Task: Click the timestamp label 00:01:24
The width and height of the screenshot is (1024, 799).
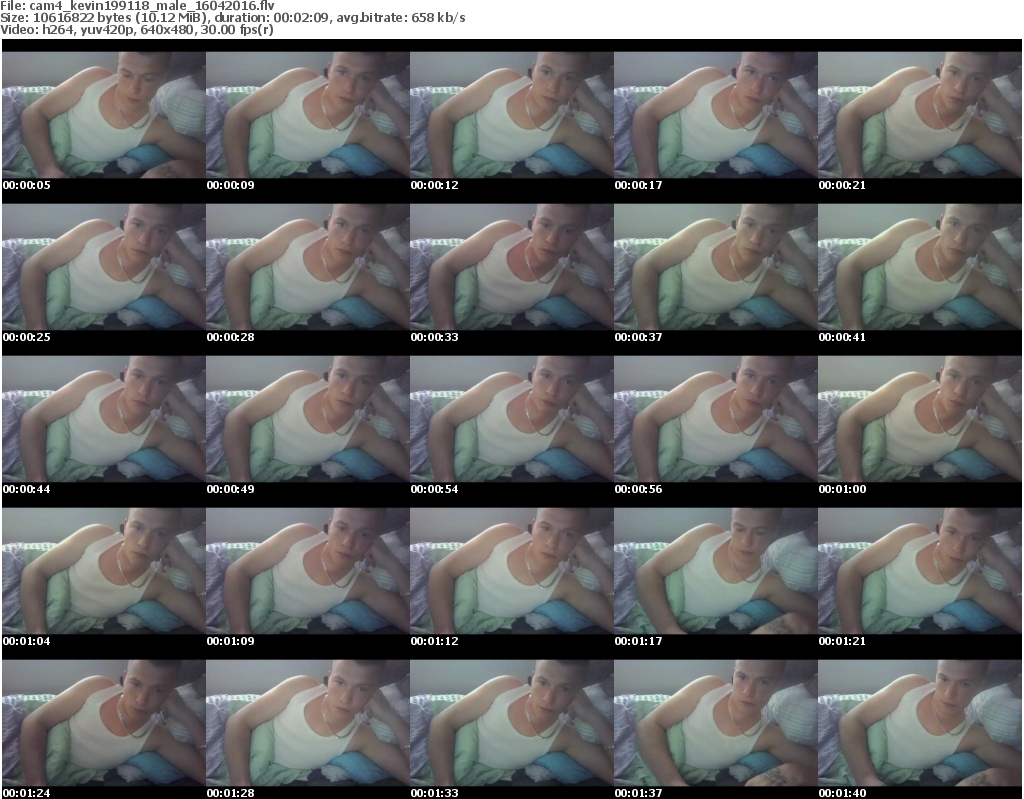Action: click(x=27, y=793)
